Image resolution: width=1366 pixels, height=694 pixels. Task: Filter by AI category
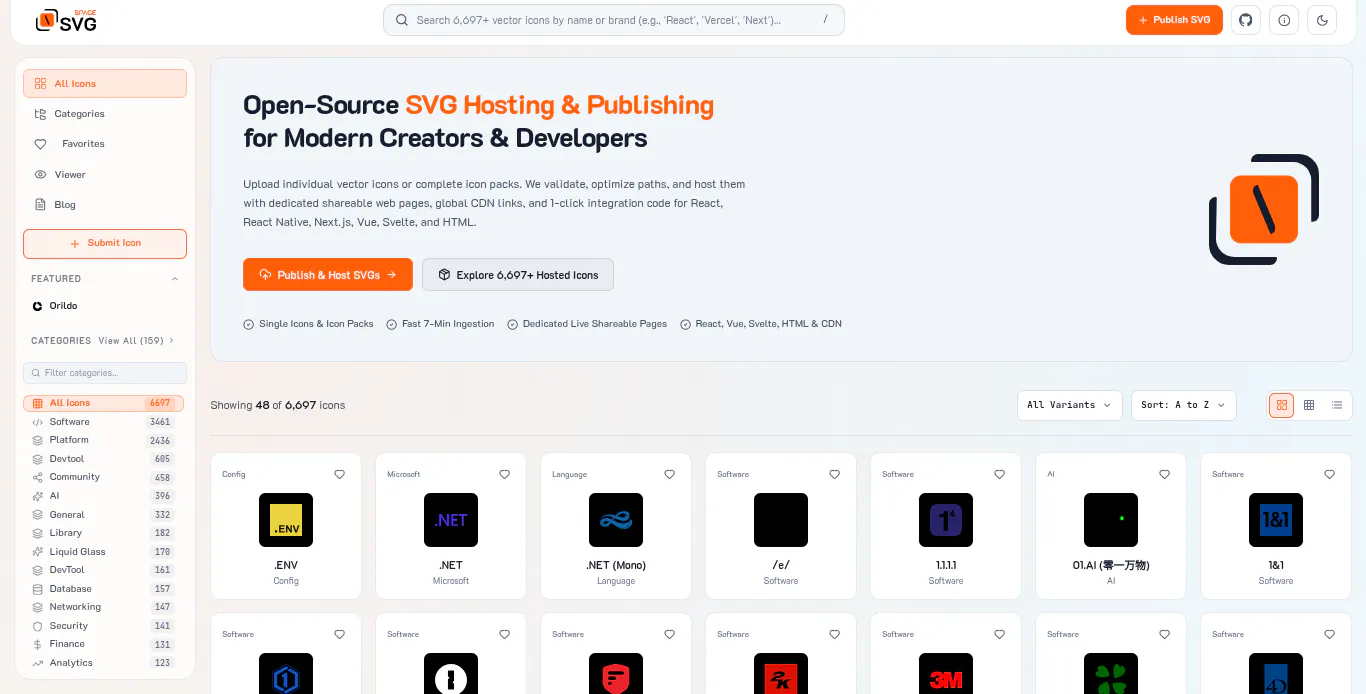pos(105,496)
